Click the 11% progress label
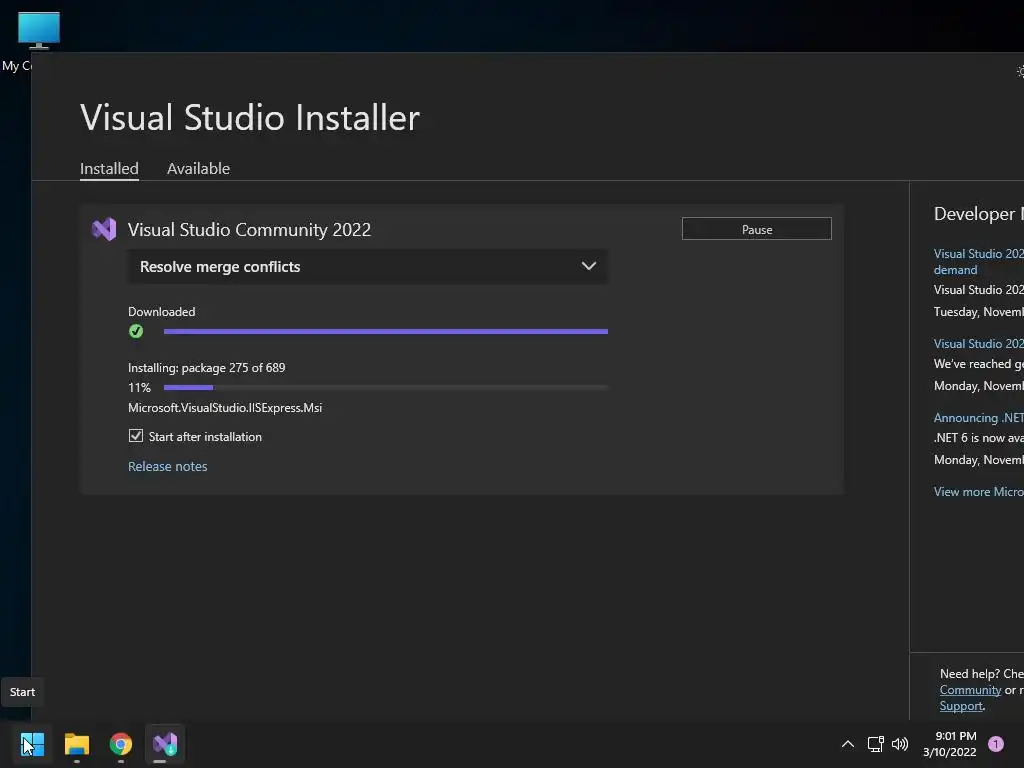The width and height of the screenshot is (1024, 768). pyautogui.click(x=139, y=387)
